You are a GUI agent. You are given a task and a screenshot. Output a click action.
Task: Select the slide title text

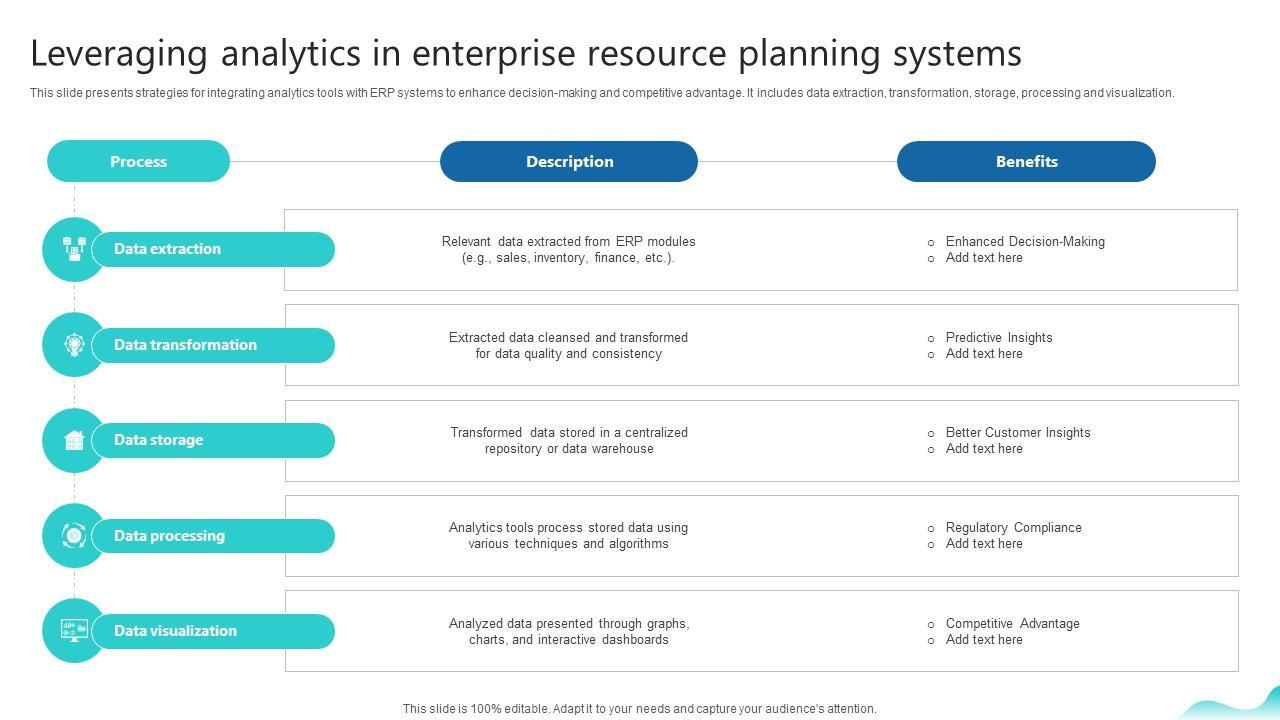point(526,53)
